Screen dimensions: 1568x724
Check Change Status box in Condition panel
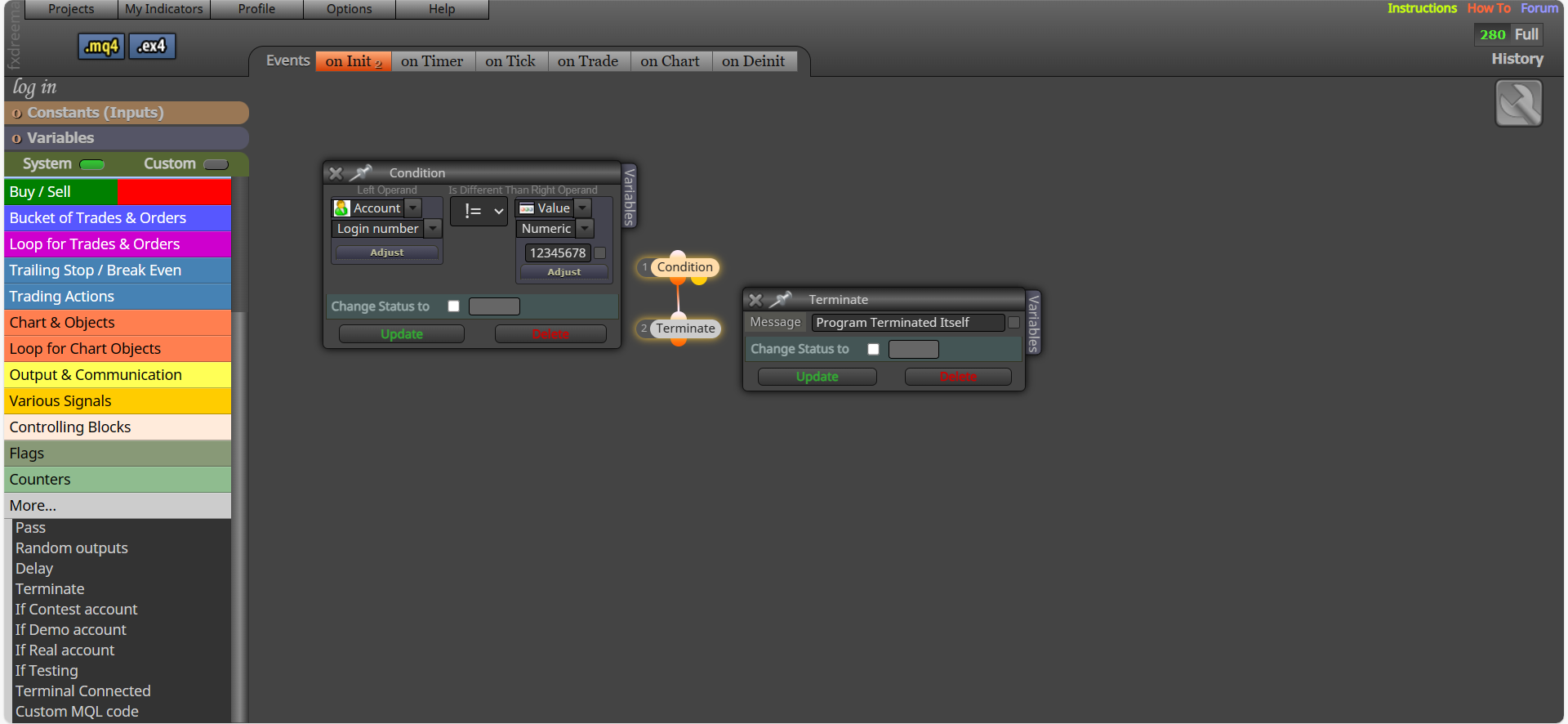coord(453,306)
